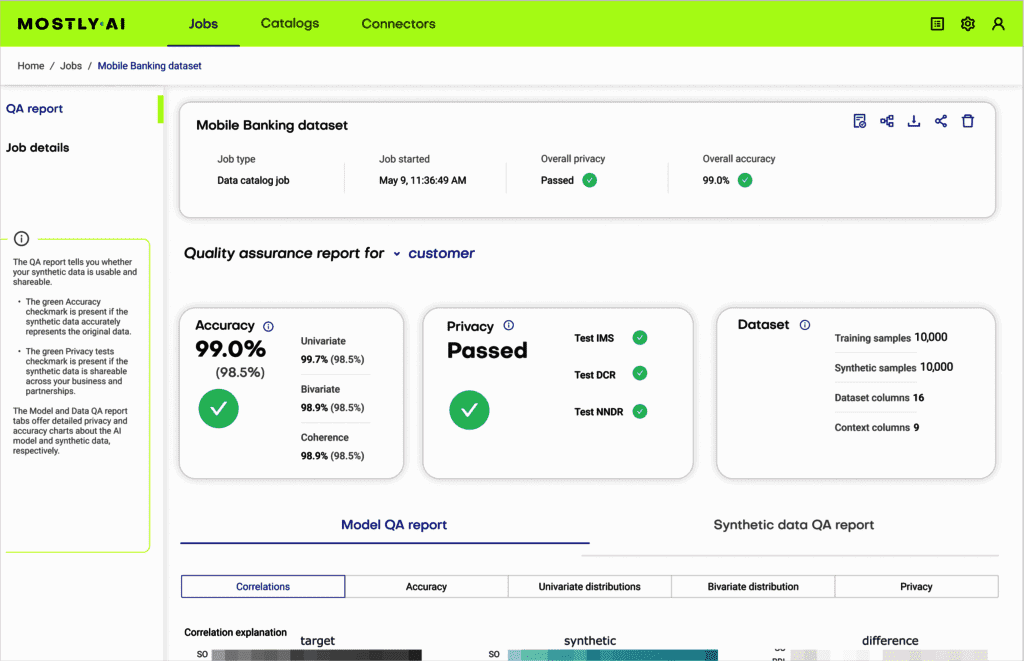Image resolution: width=1024 pixels, height=661 pixels.
Task: Open the Catalogs menu
Action: pos(289,23)
